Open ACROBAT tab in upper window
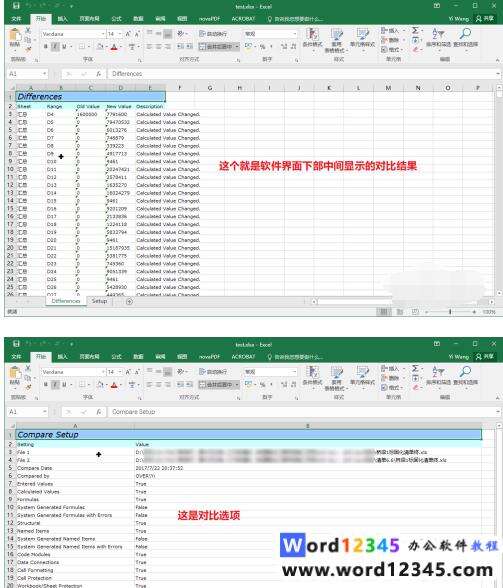Screen dimensions: 503x588 click(243, 19)
